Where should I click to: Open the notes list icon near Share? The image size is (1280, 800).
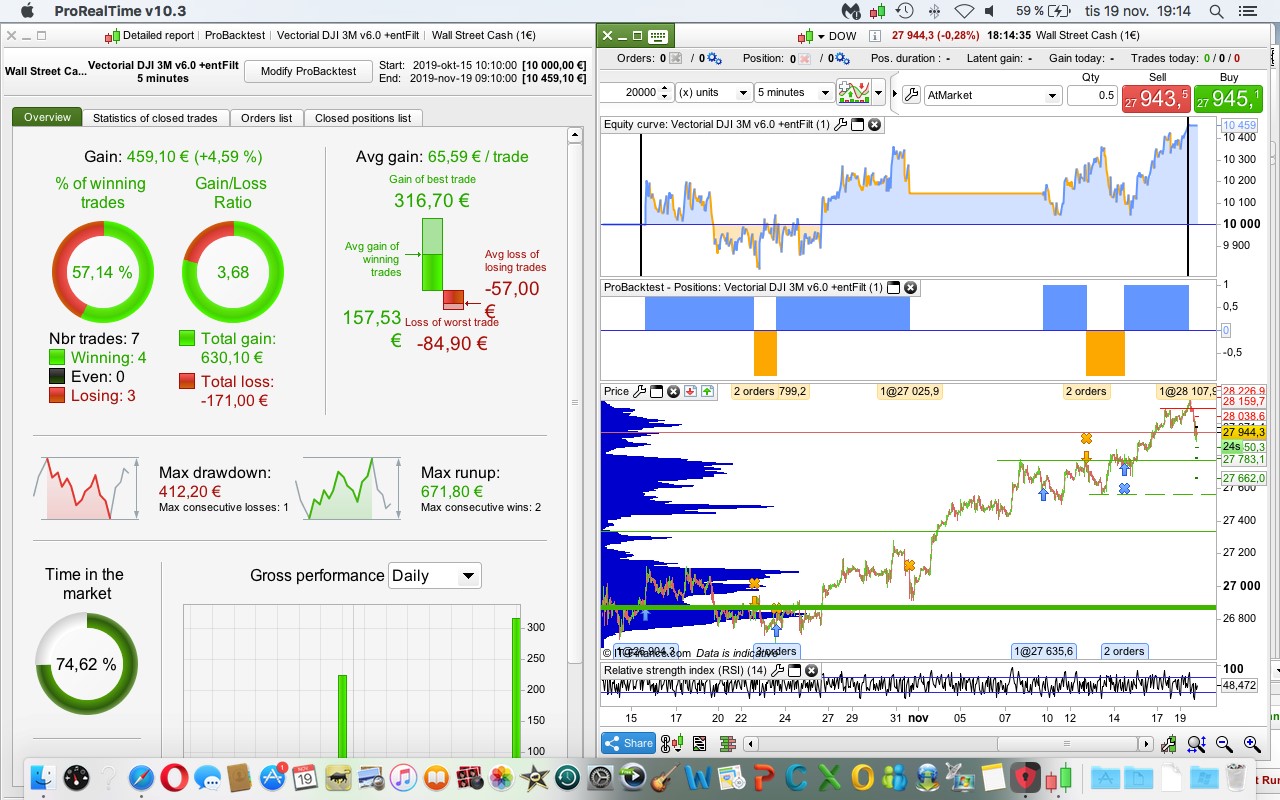700,743
